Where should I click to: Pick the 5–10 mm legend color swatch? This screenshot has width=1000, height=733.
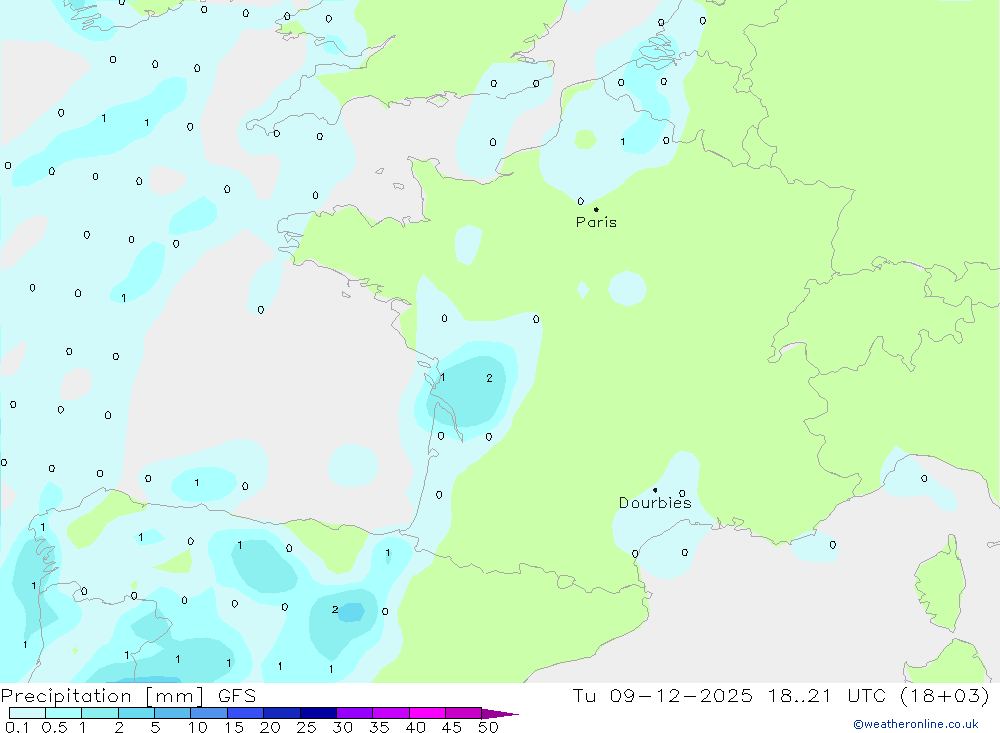click(x=172, y=713)
